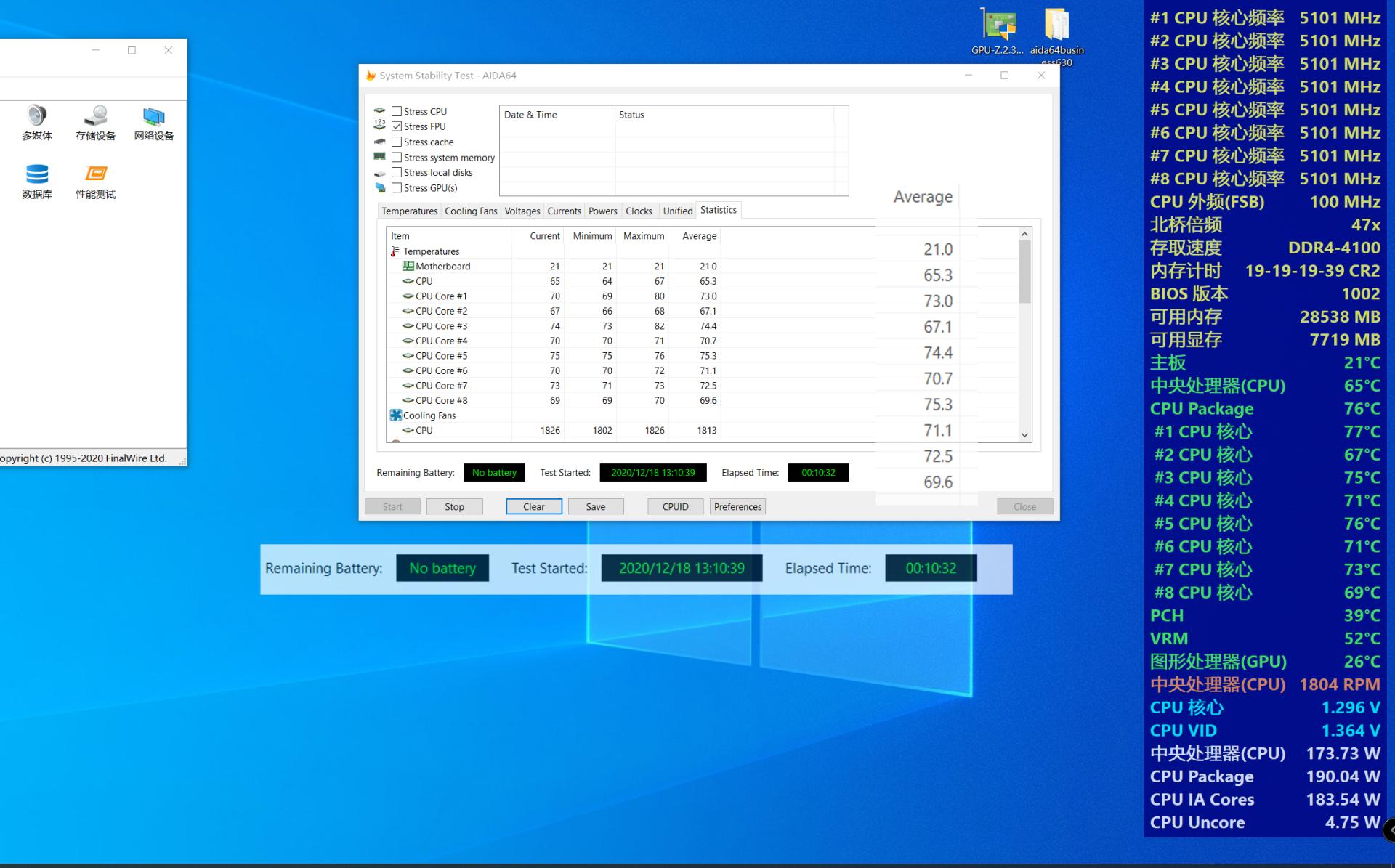The width and height of the screenshot is (1395, 868).
Task: Switch to the Voltages tab
Action: (x=522, y=211)
